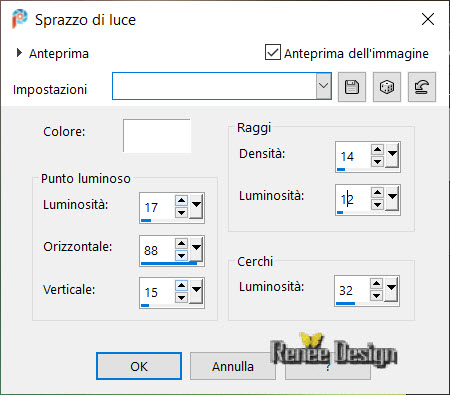Toggle Anteprima dell'immagine checkbox
This screenshot has height=395, width=450.
pyautogui.click(x=273, y=52)
